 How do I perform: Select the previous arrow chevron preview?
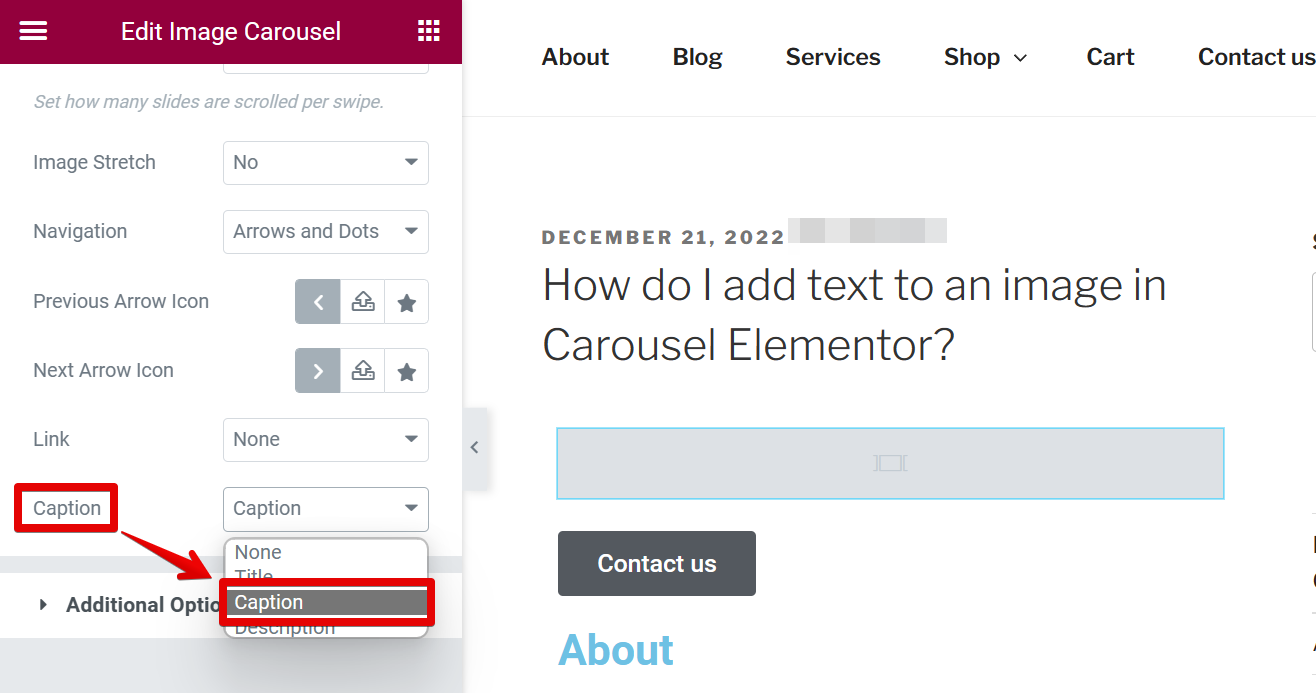pos(317,301)
